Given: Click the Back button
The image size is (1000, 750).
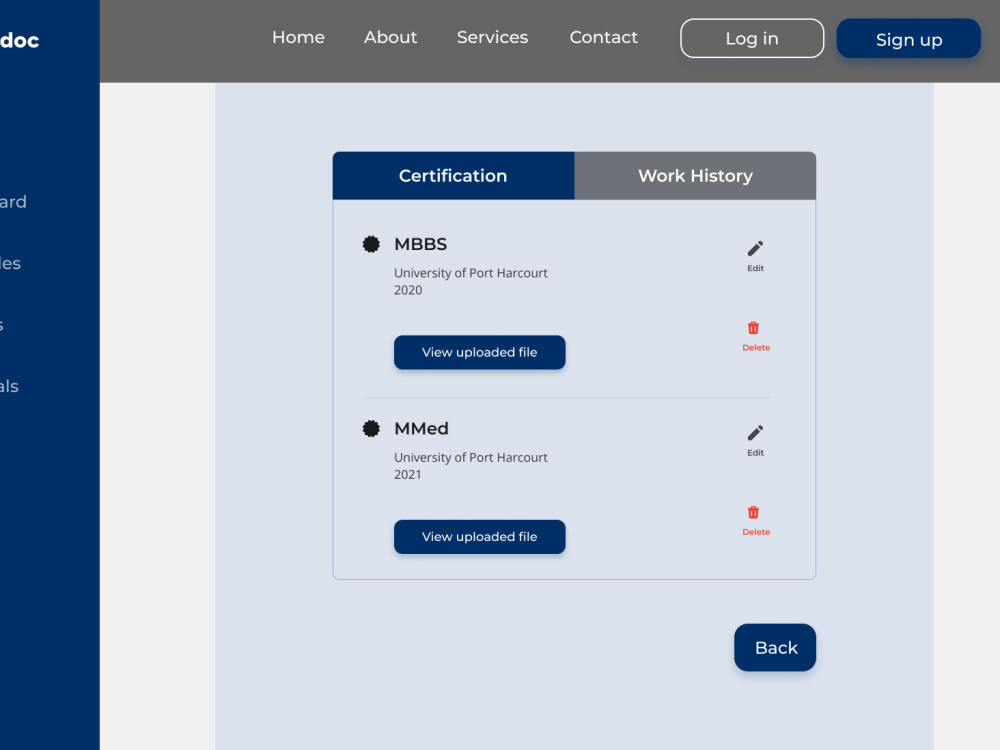Looking at the screenshot, I should click(x=775, y=647).
